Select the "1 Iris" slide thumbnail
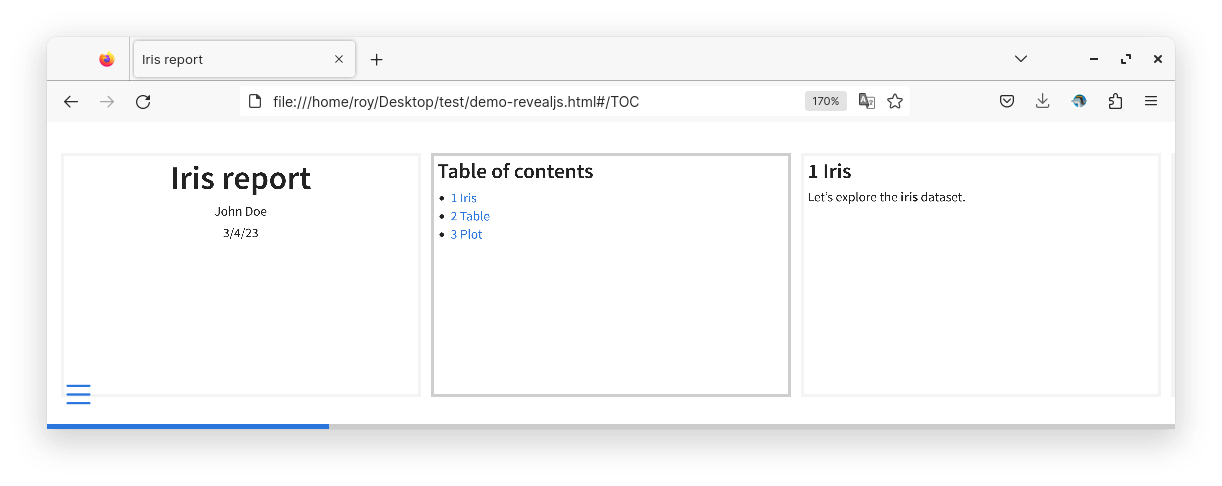 tap(980, 275)
